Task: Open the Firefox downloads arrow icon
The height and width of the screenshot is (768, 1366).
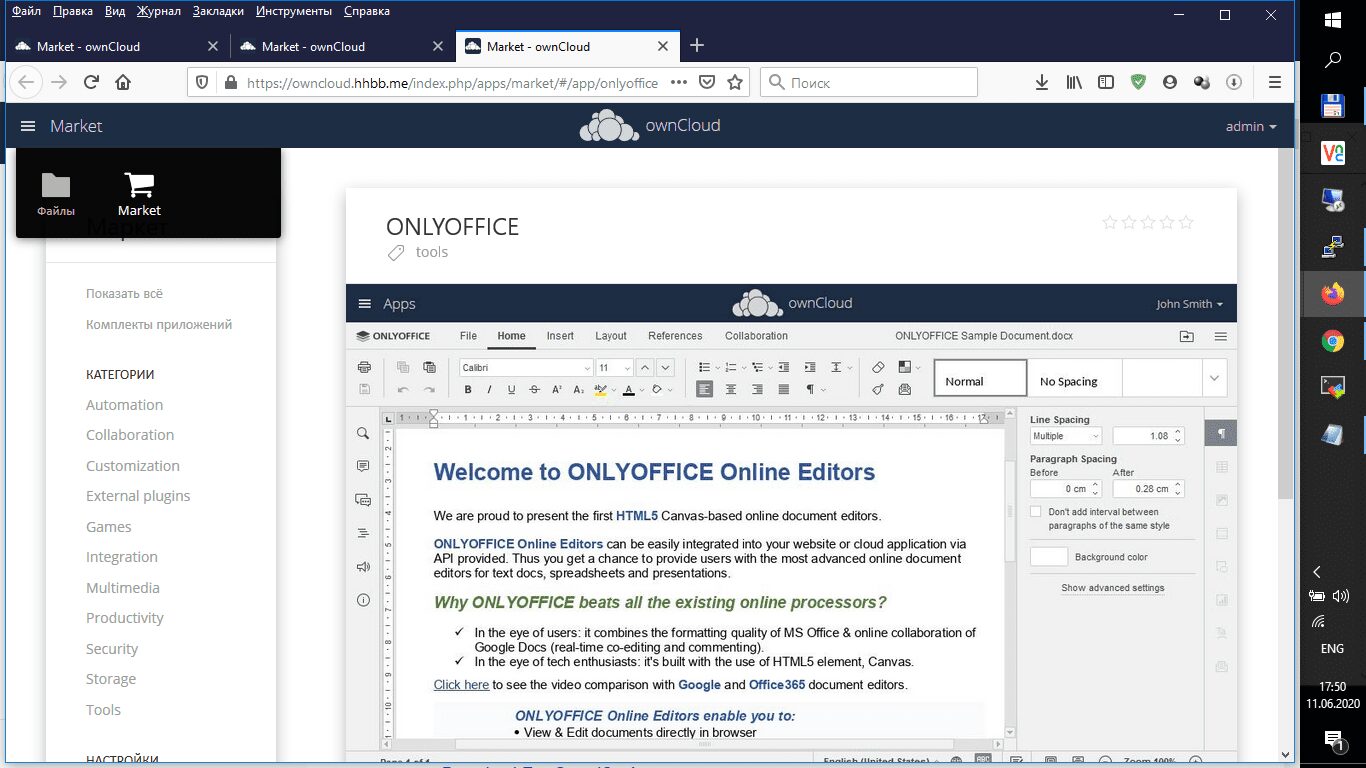Action: click(1041, 83)
